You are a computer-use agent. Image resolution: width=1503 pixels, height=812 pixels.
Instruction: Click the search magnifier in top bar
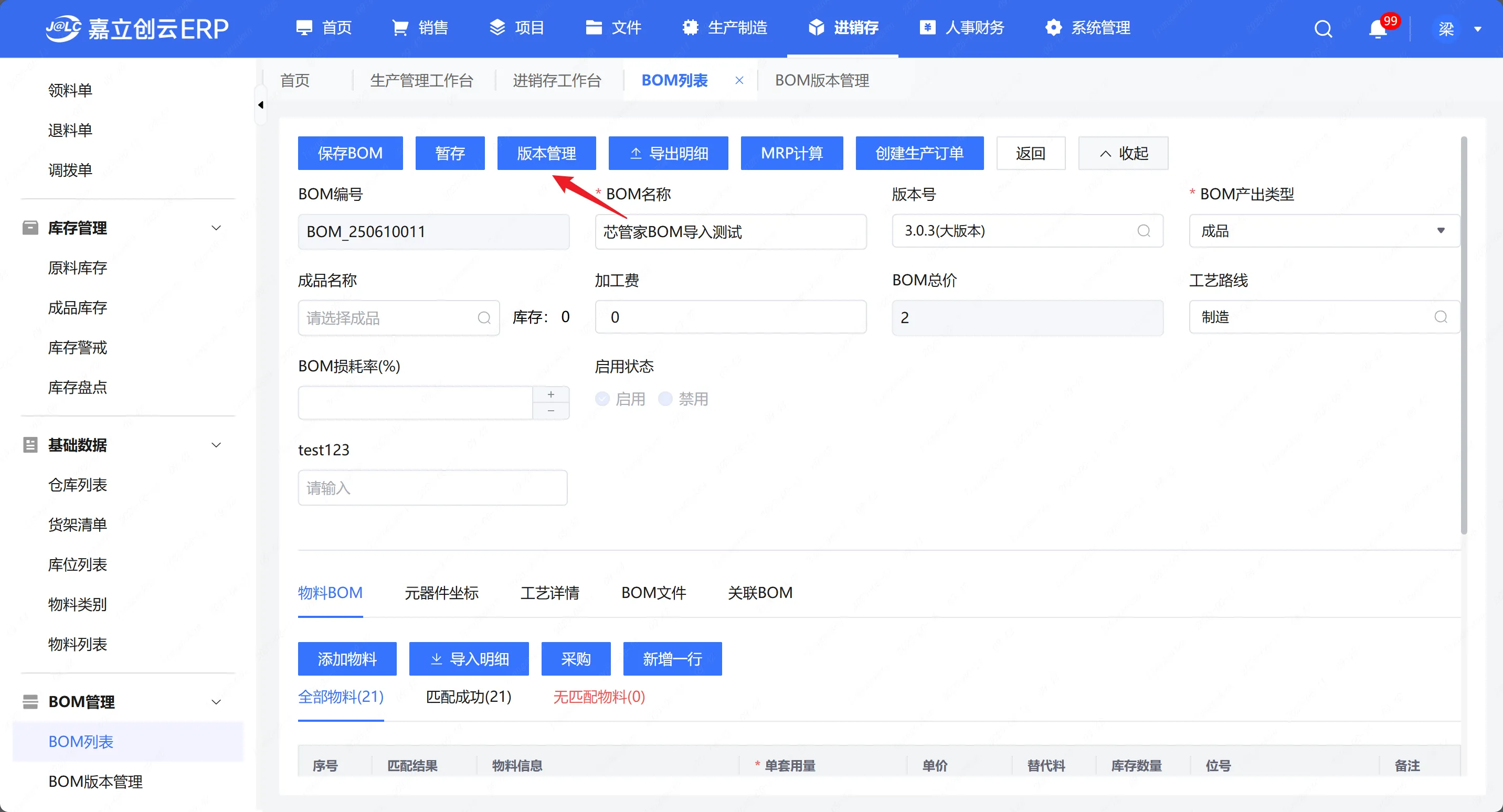(x=1322, y=28)
